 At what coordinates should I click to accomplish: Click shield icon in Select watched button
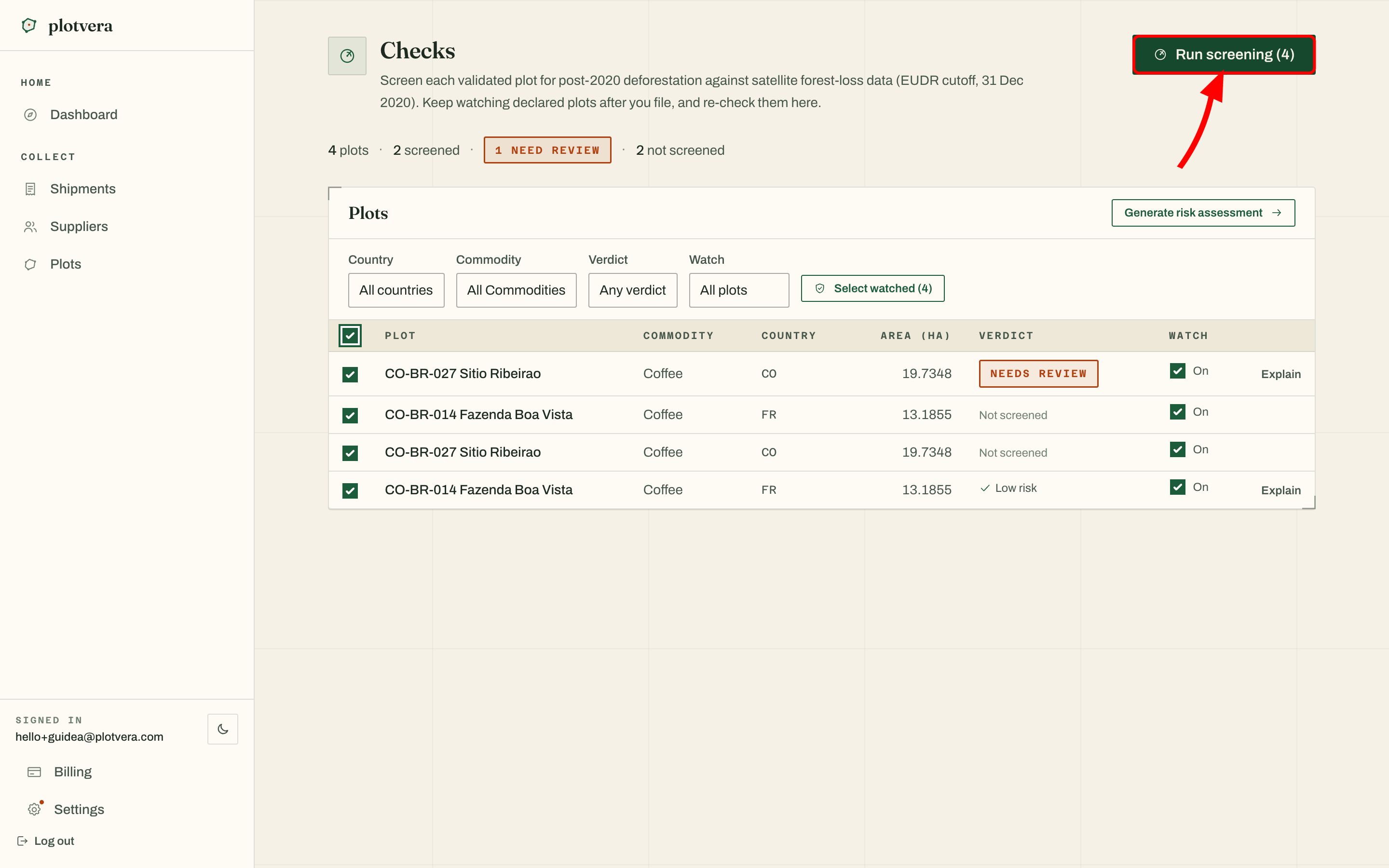[819, 288]
